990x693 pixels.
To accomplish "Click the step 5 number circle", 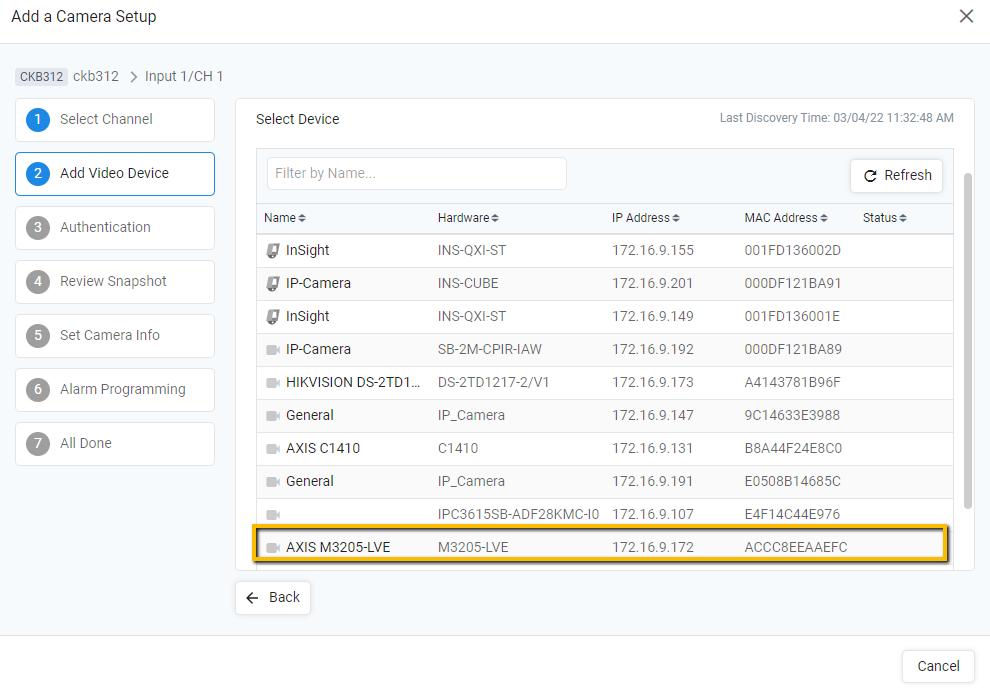I will coord(38,335).
